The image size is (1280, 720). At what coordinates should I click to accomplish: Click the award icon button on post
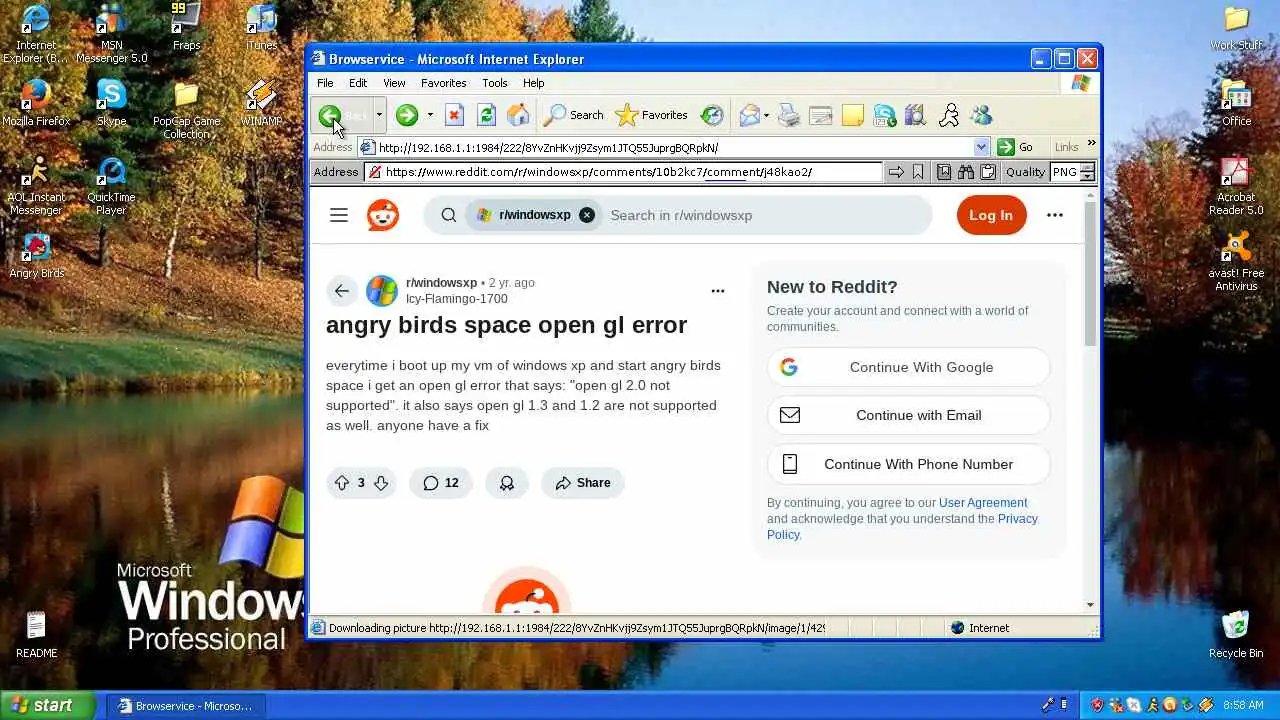(507, 483)
